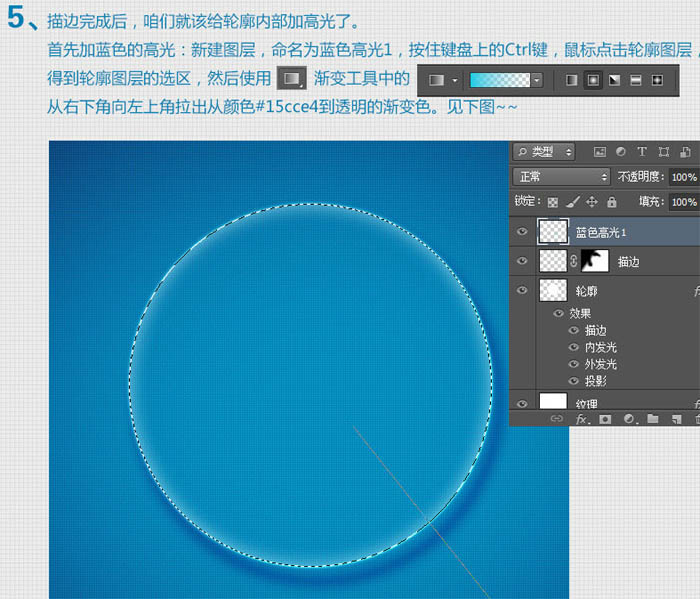Lock image pixels brush icon

pyautogui.click(x=573, y=202)
